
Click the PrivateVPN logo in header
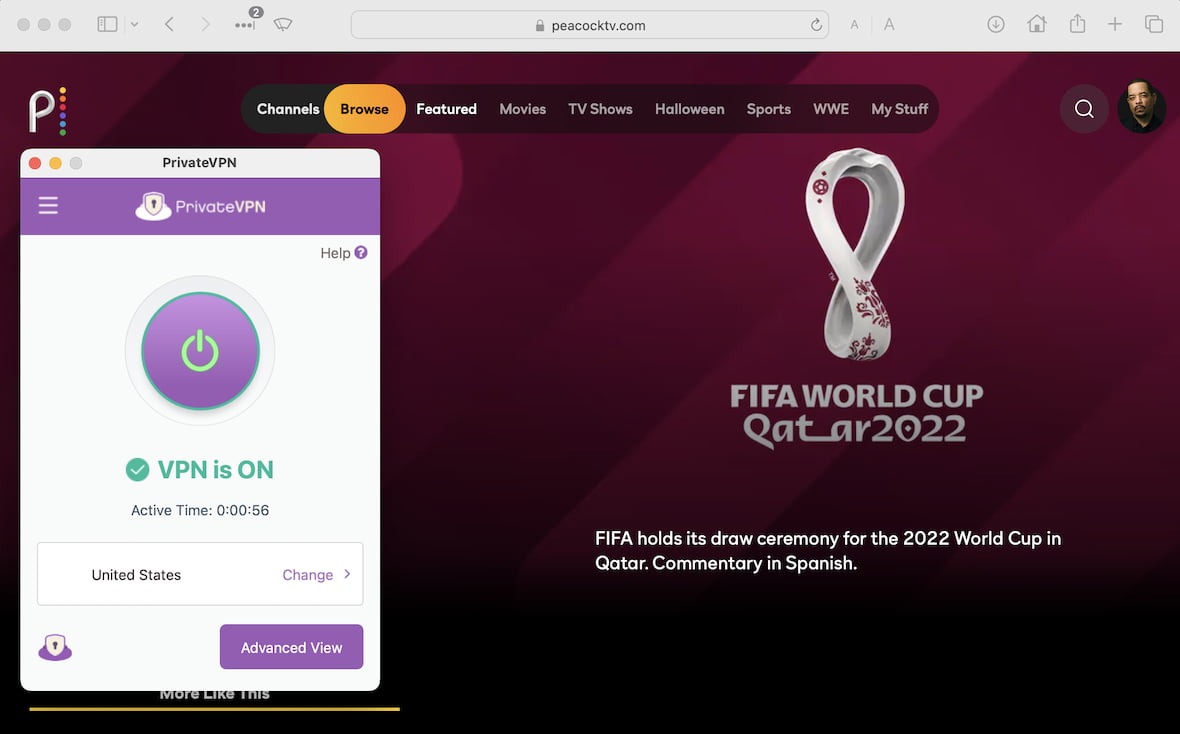click(200, 206)
